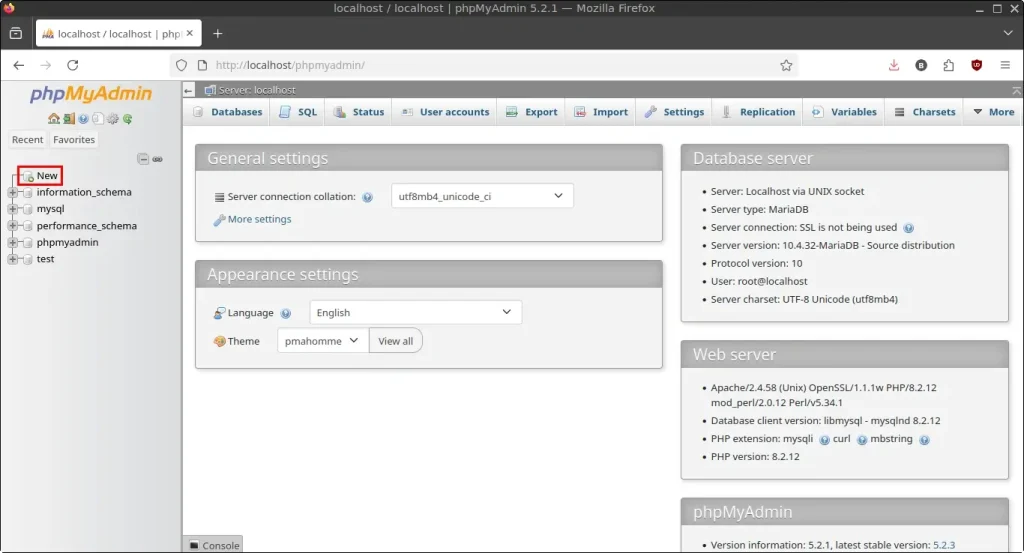Viewport: 1024px width, 553px height.
Task: Go to User accounts tab
Action: [x=445, y=112]
